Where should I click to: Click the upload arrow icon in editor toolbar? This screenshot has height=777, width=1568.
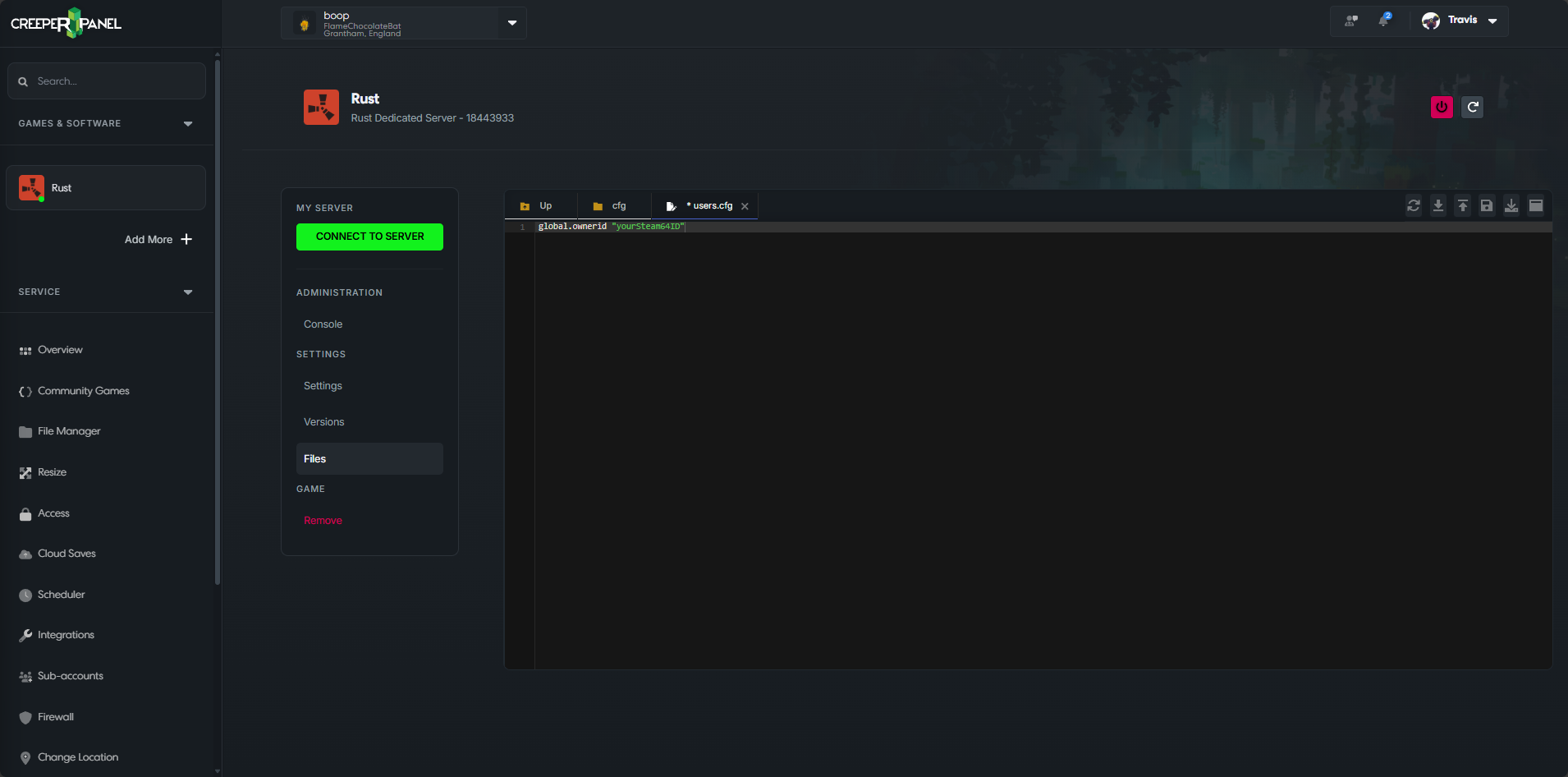[x=1462, y=206]
